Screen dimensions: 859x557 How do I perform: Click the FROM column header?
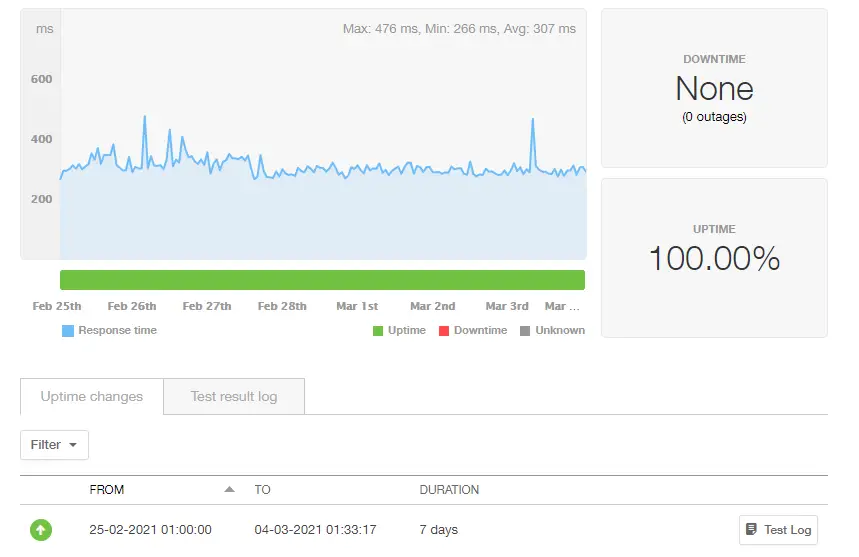coord(106,490)
